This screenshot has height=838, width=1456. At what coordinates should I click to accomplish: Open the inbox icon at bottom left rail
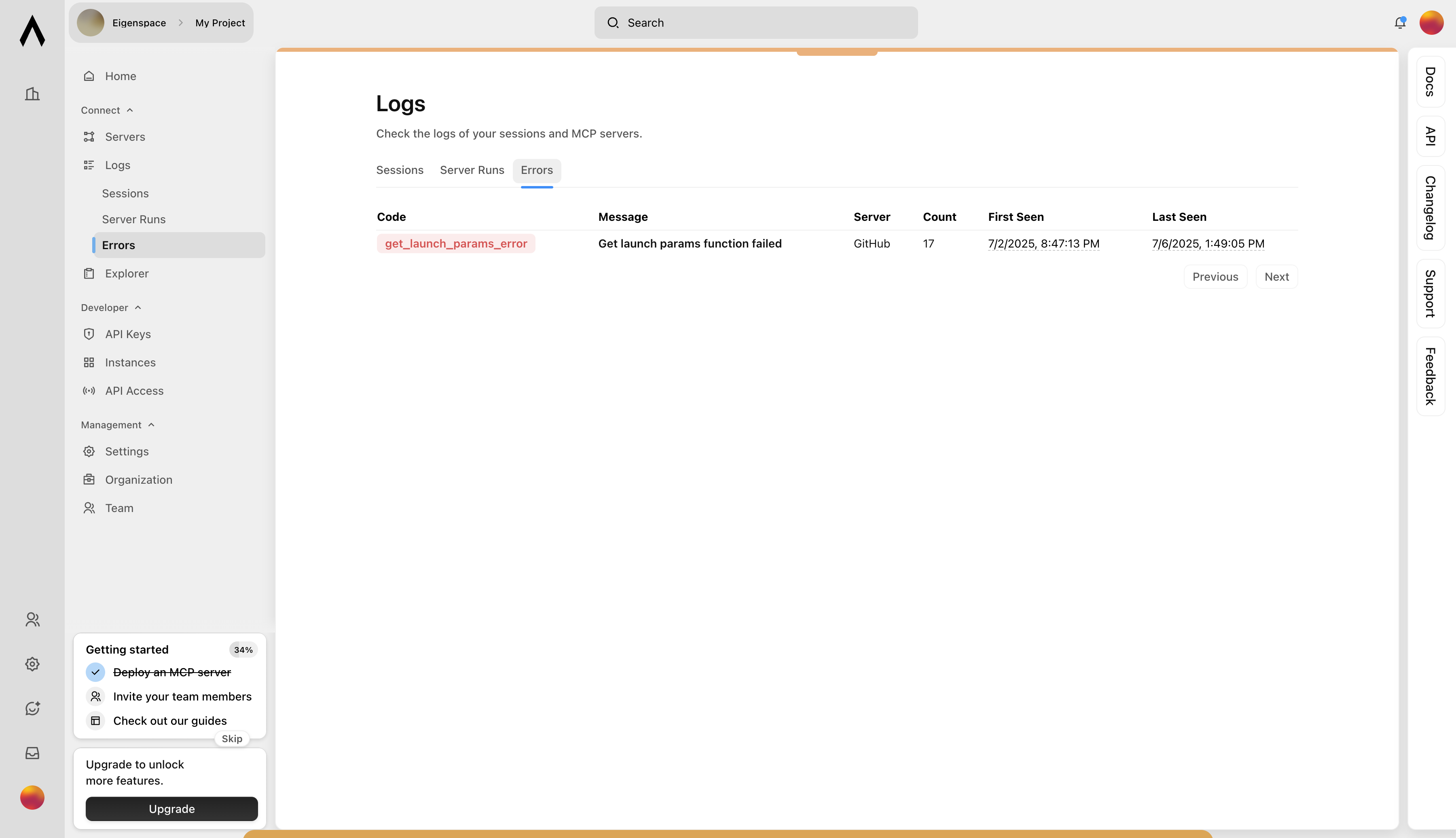click(x=32, y=753)
